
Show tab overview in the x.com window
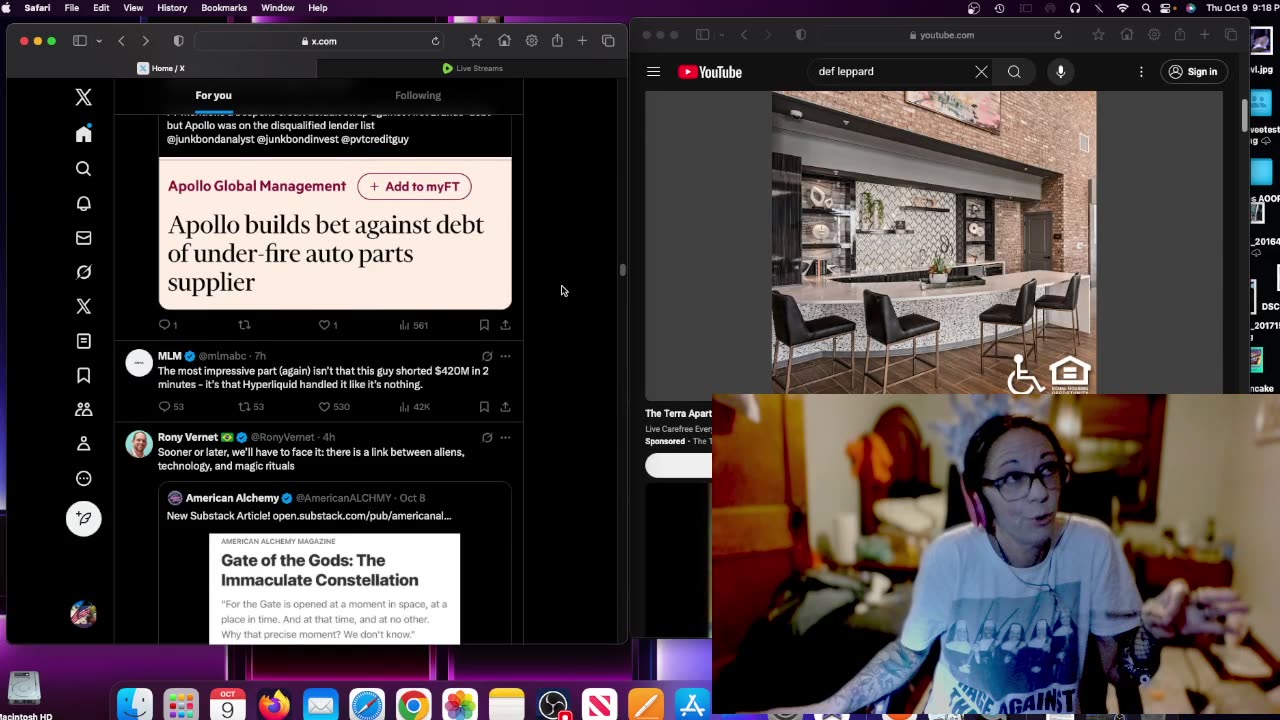608,41
